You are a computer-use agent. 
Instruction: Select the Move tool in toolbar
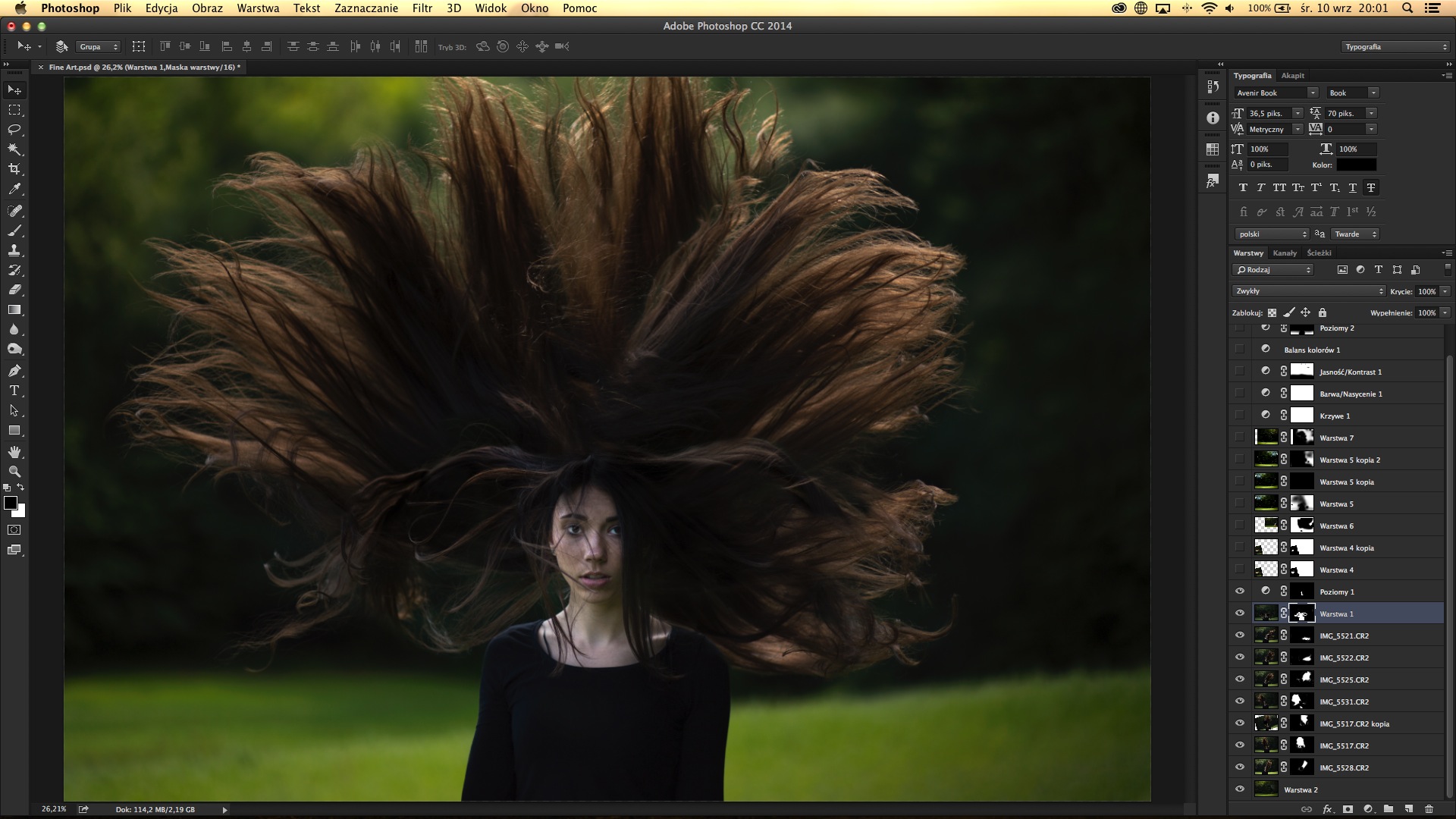(x=15, y=89)
